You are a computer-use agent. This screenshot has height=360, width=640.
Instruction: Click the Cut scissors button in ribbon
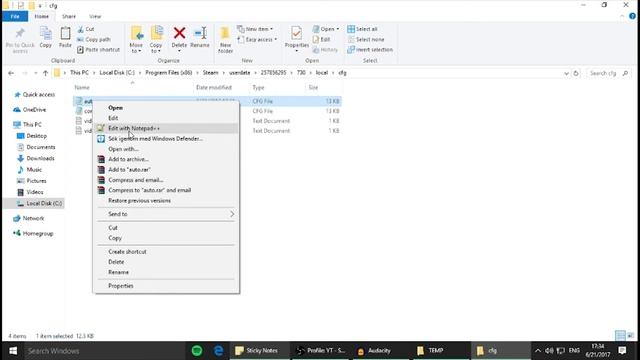[86, 29]
